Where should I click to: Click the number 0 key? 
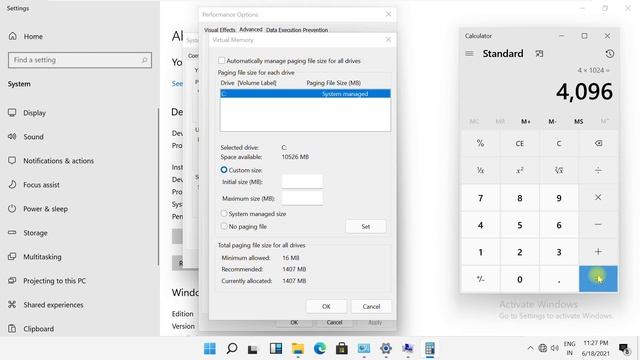click(x=520, y=279)
